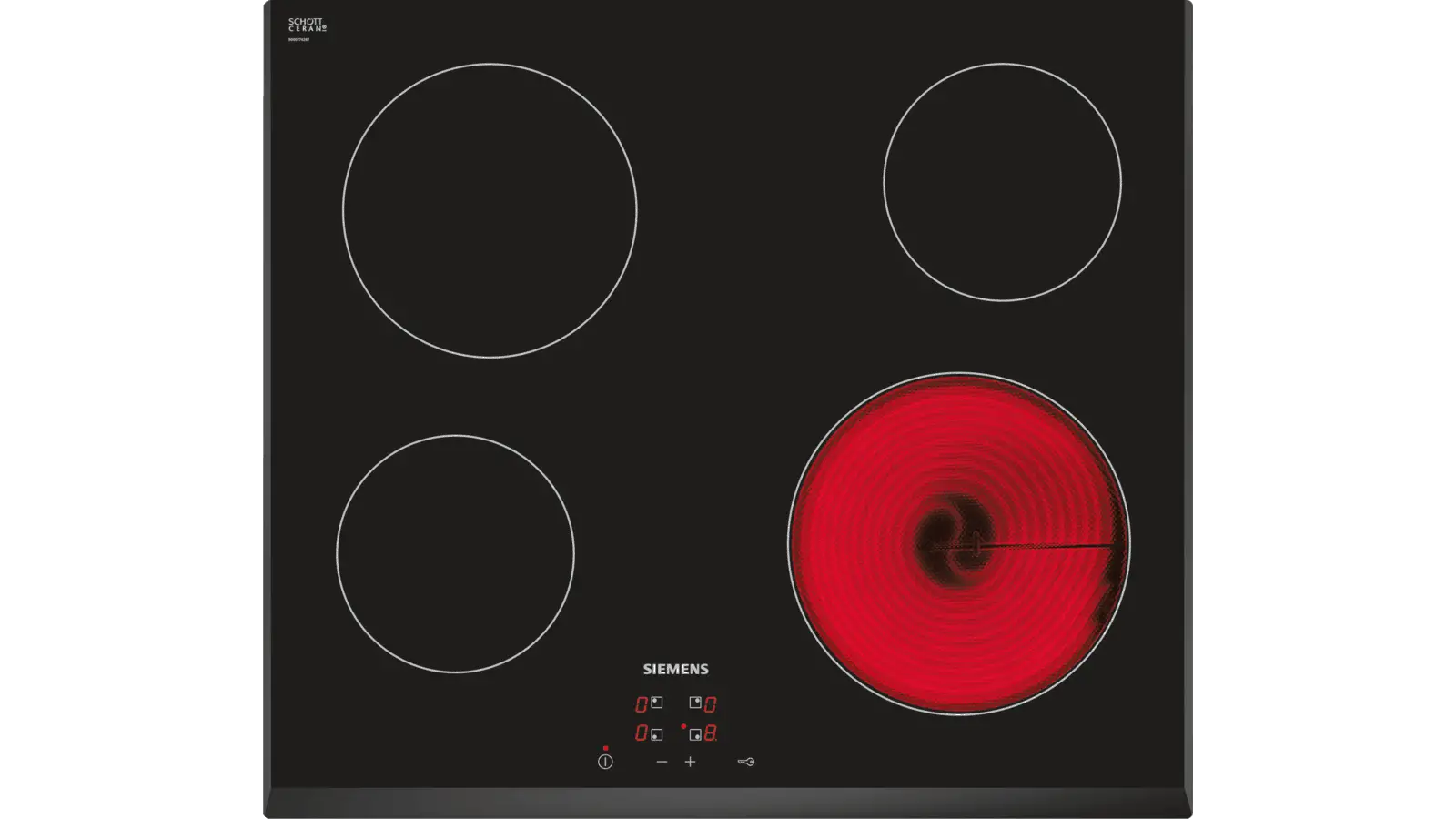Click the SCHOTT CERAN logo
This screenshot has width=1456, height=819.
(x=307, y=25)
